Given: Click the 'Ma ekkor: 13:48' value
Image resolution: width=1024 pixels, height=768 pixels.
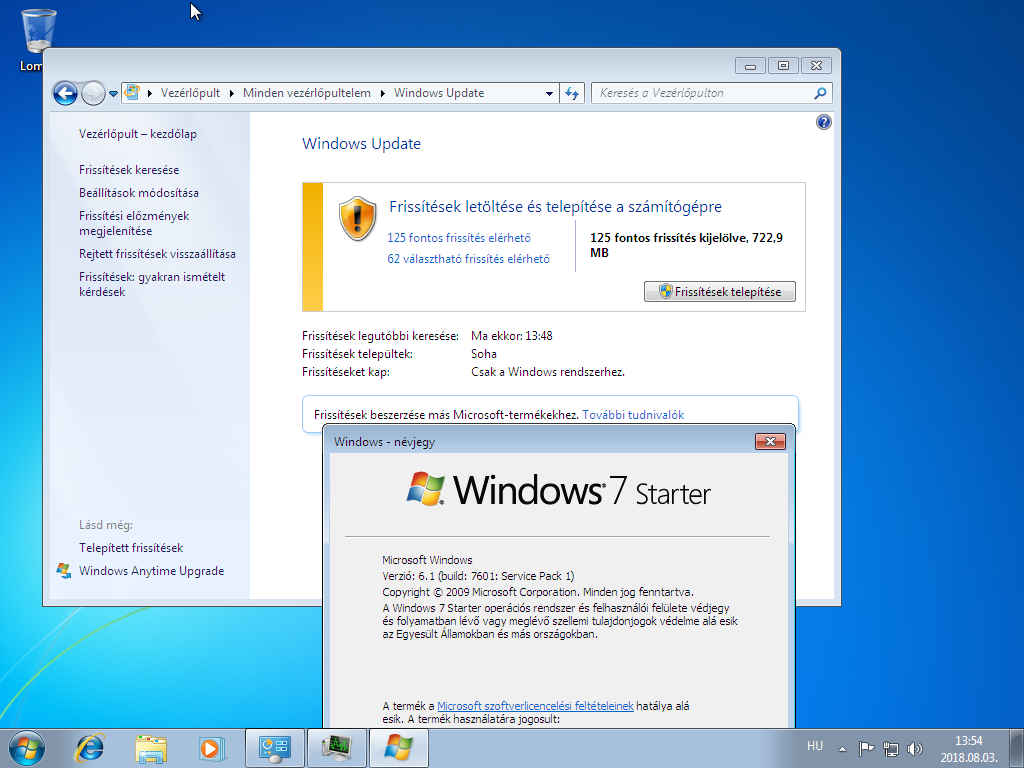Looking at the screenshot, I should pyautogui.click(x=512, y=336).
